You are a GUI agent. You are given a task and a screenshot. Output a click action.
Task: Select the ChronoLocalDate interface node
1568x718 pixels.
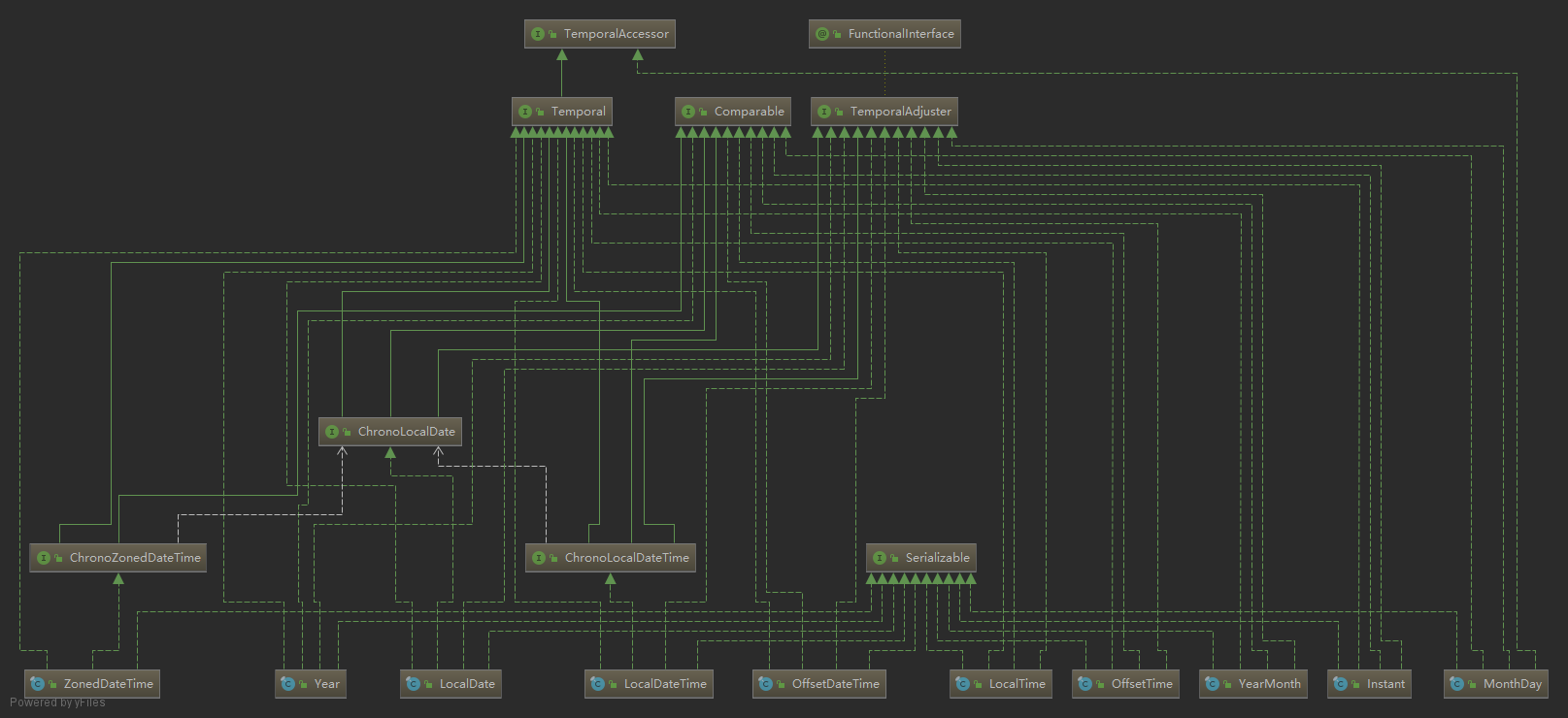(390, 432)
